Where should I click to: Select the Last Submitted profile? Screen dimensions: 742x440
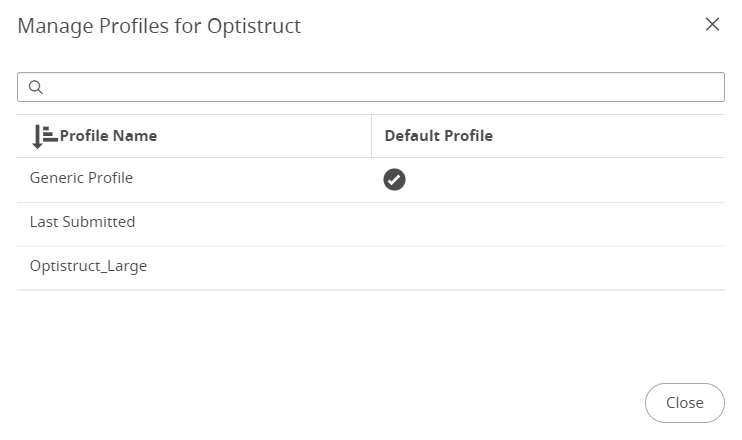coord(82,222)
